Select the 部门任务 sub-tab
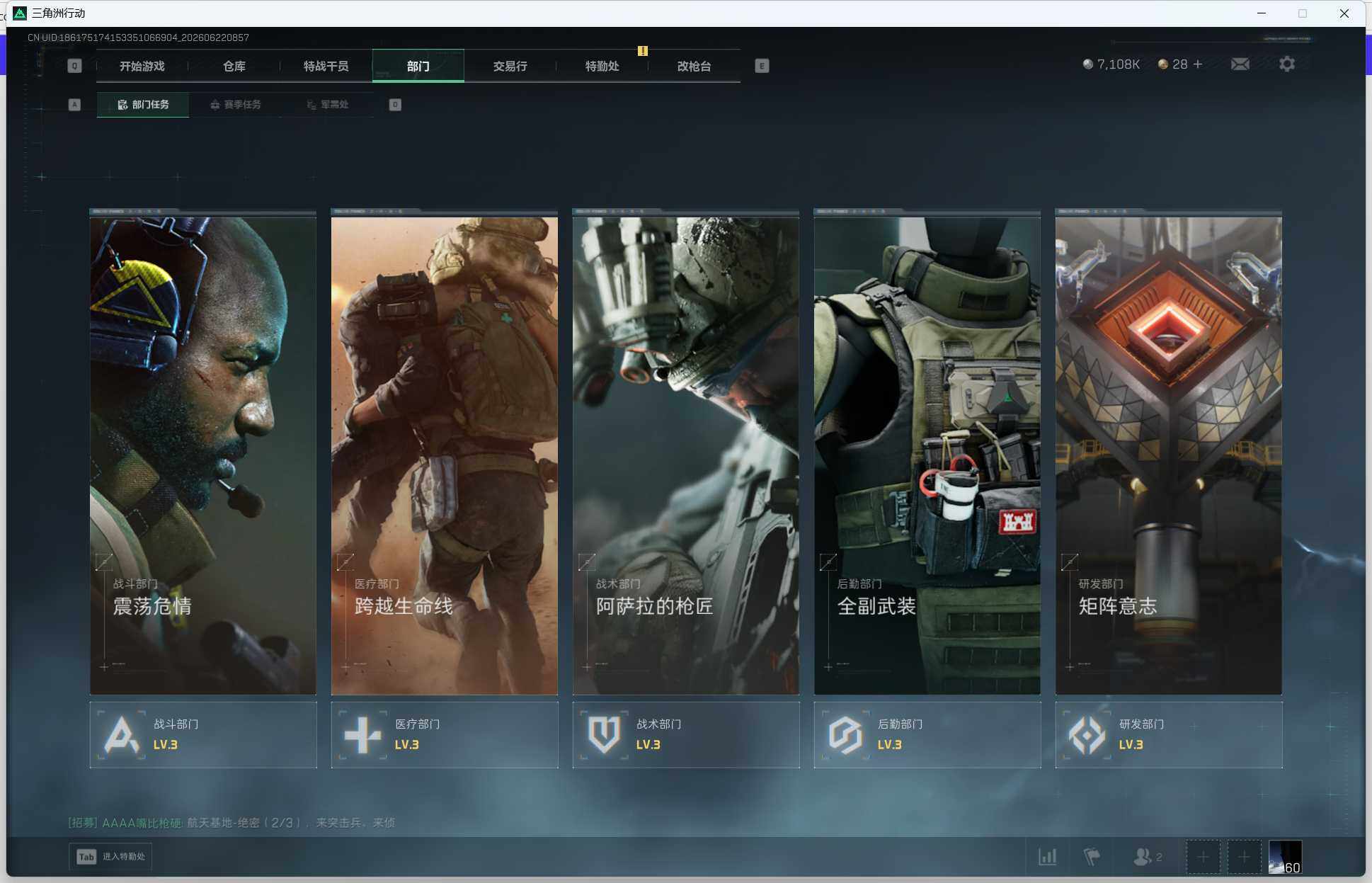Image resolution: width=1372 pixels, height=883 pixels. click(x=143, y=105)
